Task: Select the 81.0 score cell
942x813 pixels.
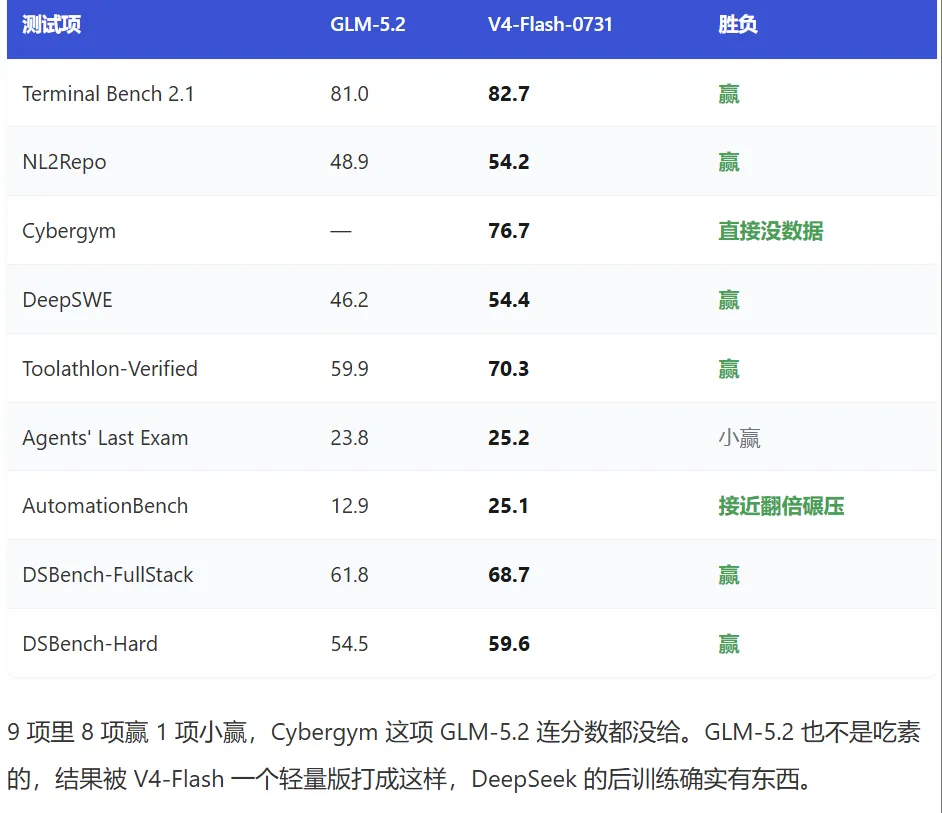Action: pyautogui.click(x=349, y=94)
